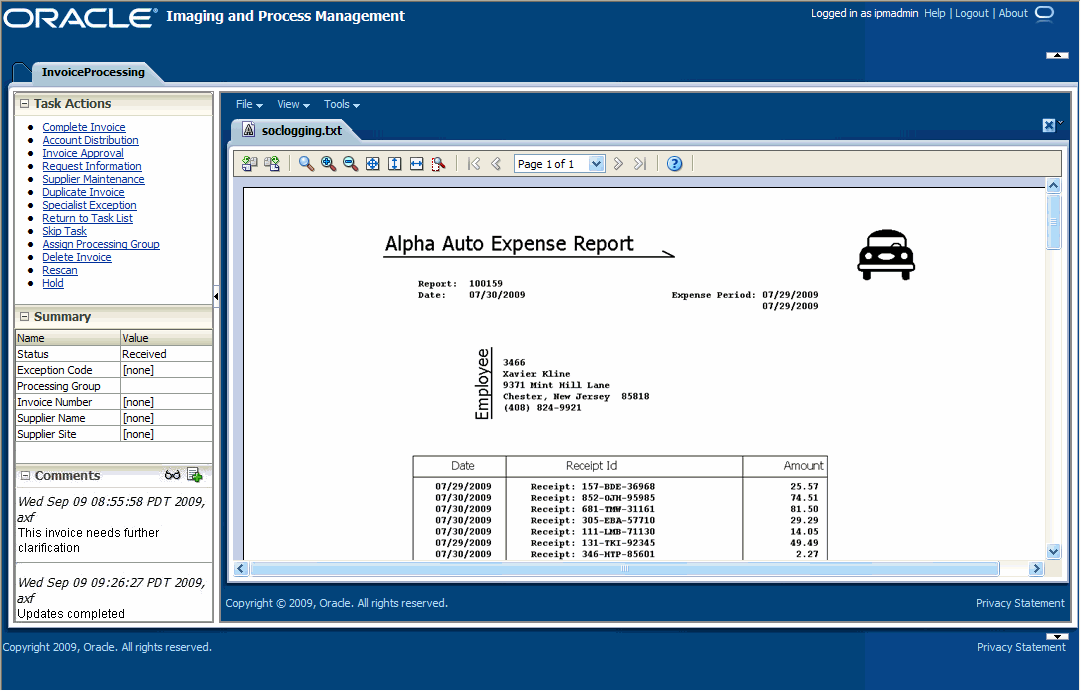Open Assign Processing Group
The height and width of the screenshot is (691, 1081).
click(x=101, y=244)
